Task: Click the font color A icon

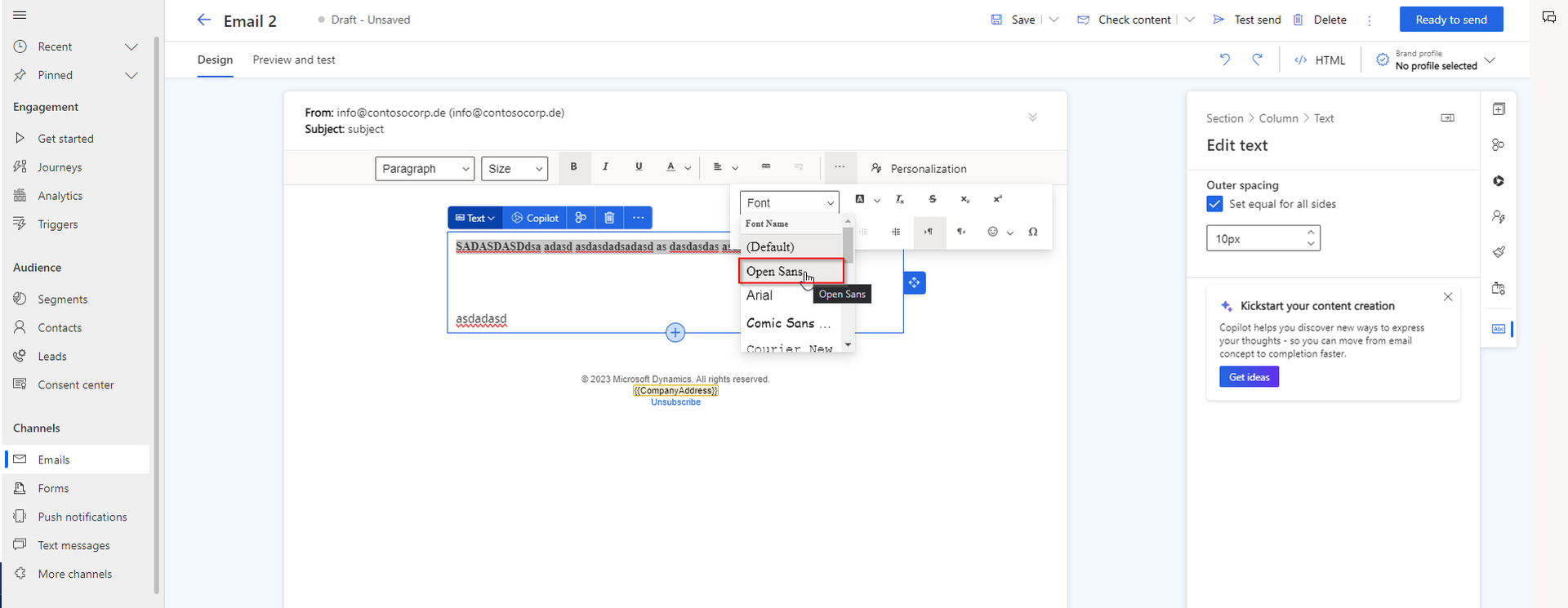Action: click(670, 167)
